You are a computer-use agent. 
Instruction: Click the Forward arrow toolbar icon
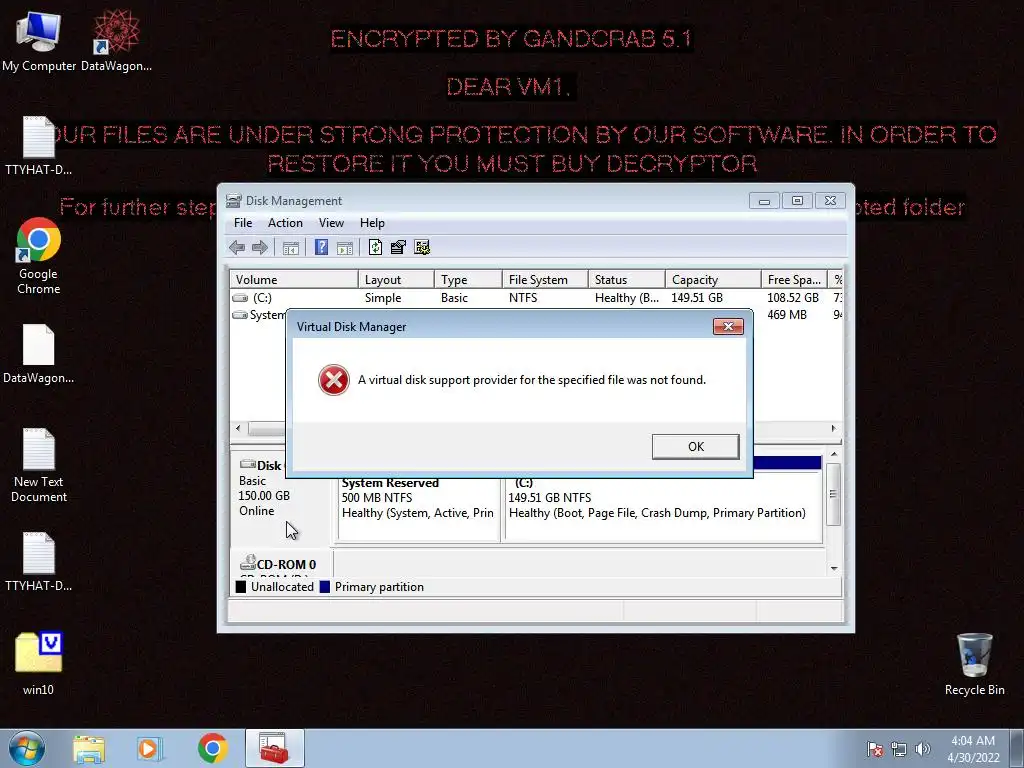(260, 248)
